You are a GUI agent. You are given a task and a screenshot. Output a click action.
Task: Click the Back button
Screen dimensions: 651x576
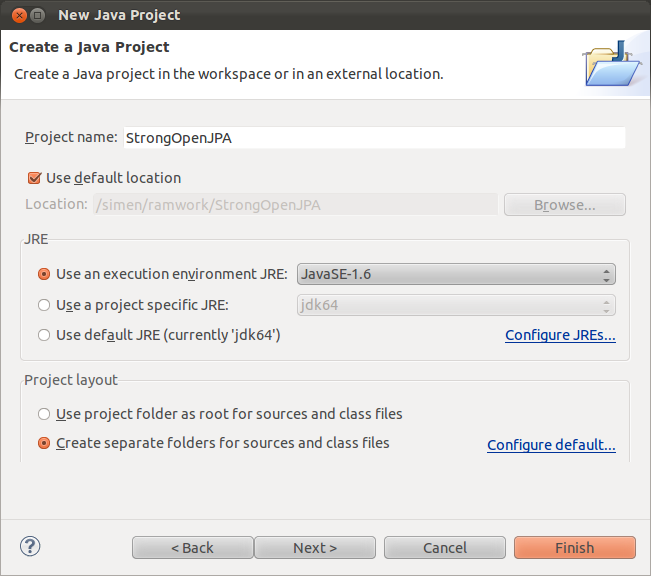pos(192,548)
